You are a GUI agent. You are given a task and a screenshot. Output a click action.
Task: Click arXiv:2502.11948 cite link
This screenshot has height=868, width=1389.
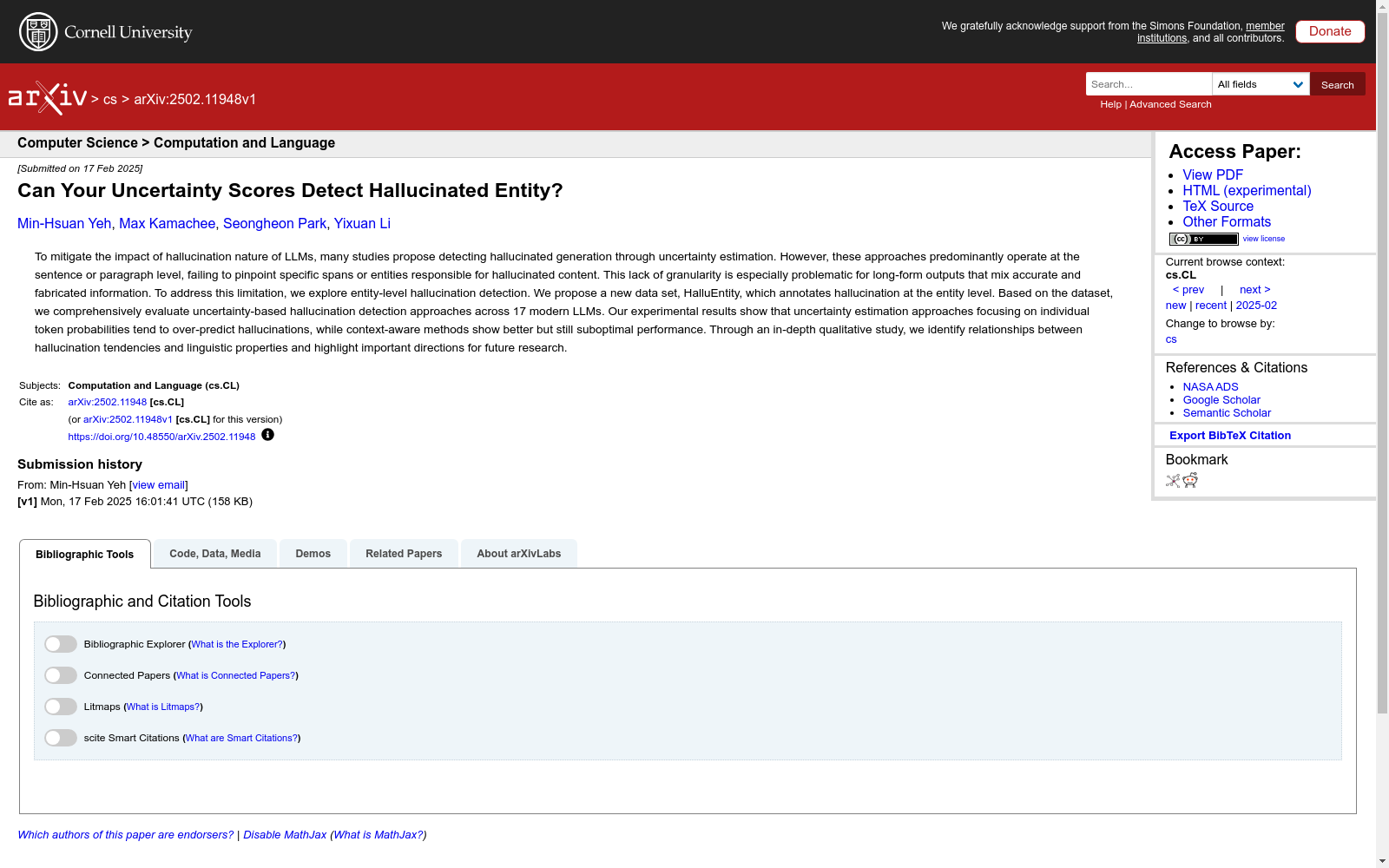click(x=108, y=403)
